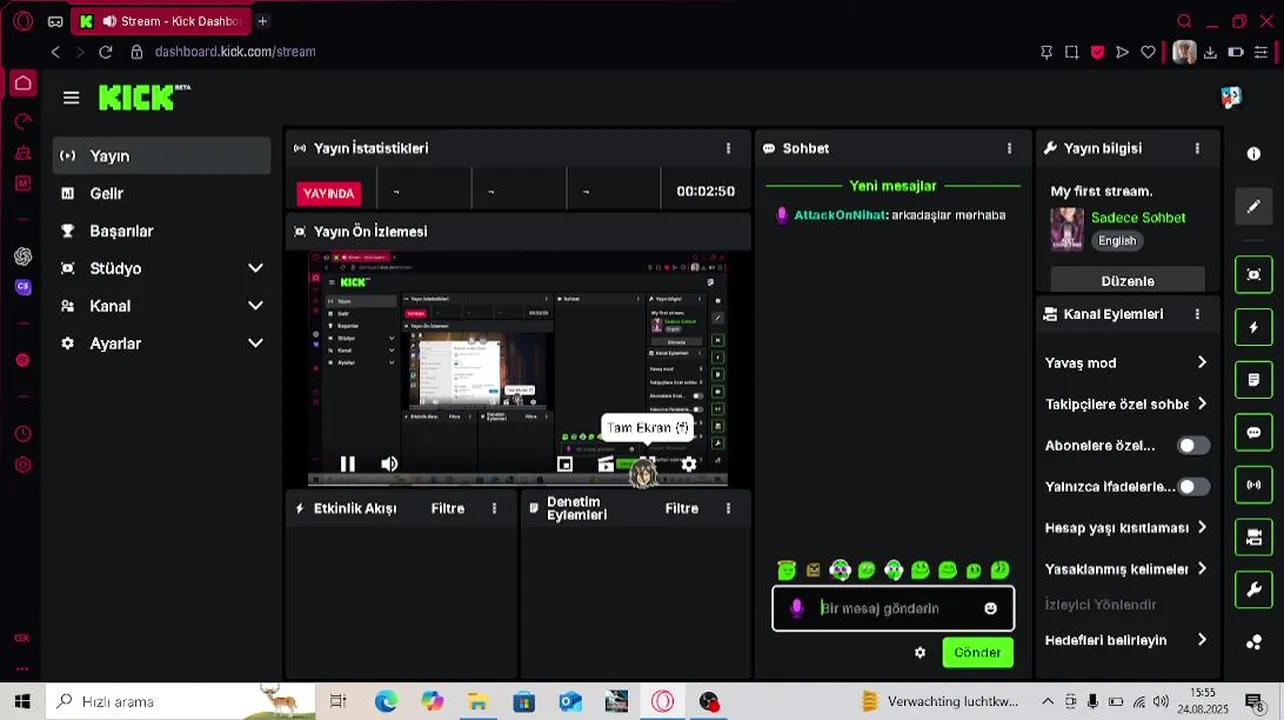Open Yayın İstatistikleri panel options menu
This screenshot has height=720, width=1284.
click(x=728, y=148)
